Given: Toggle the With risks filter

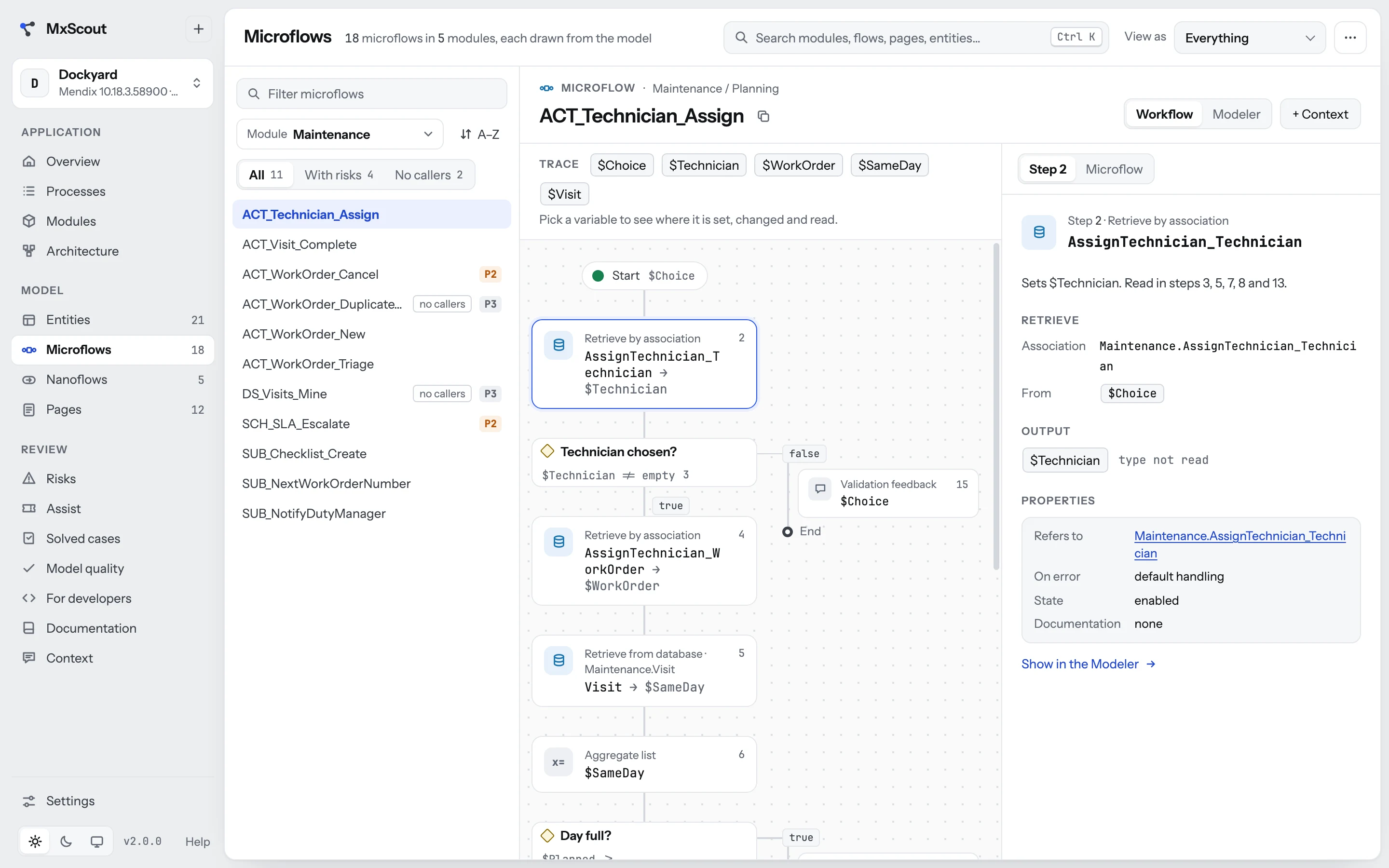Looking at the screenshot, I should coord(339,175).
